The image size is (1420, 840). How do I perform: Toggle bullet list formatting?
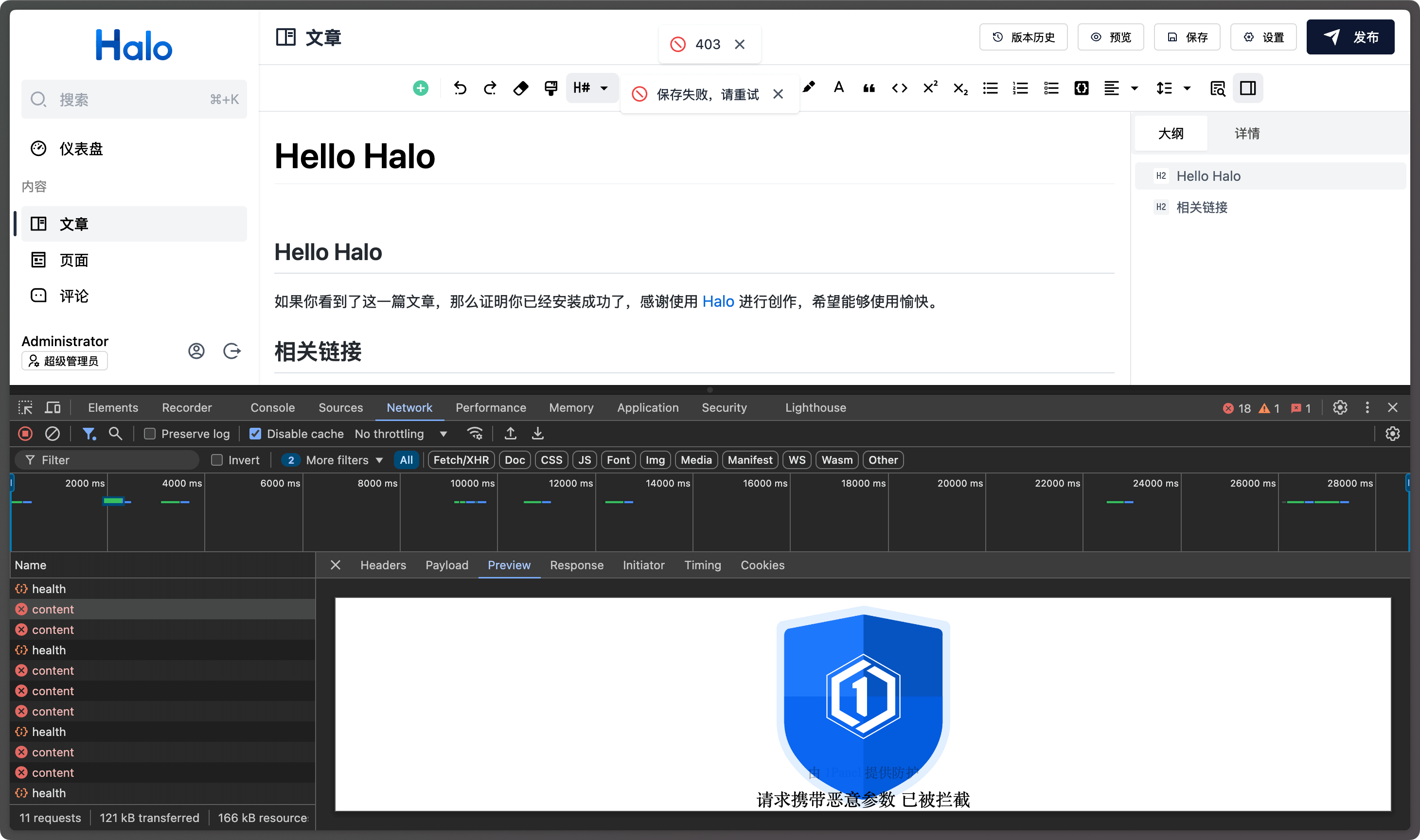pyautogui.click(x=990, y=88)
